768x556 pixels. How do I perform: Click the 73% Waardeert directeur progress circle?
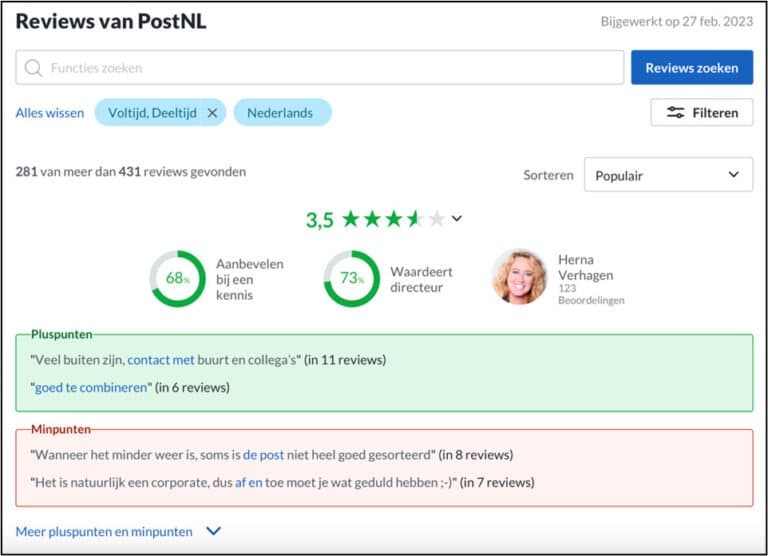352,279
